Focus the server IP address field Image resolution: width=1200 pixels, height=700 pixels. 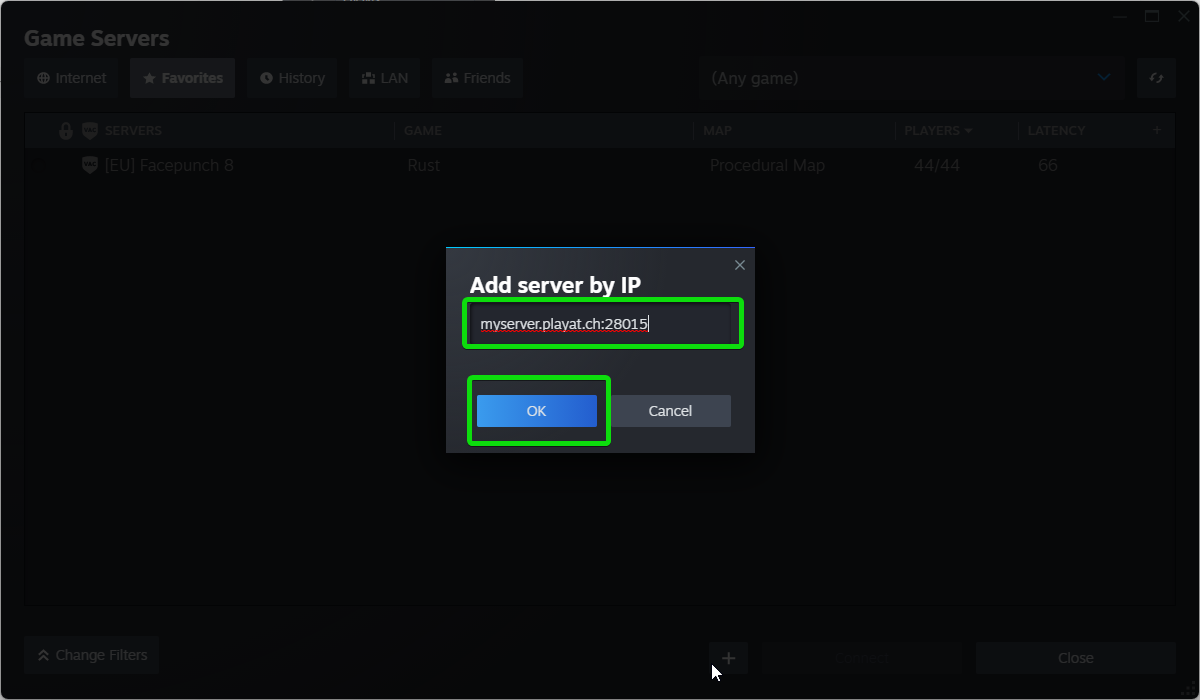603,324
